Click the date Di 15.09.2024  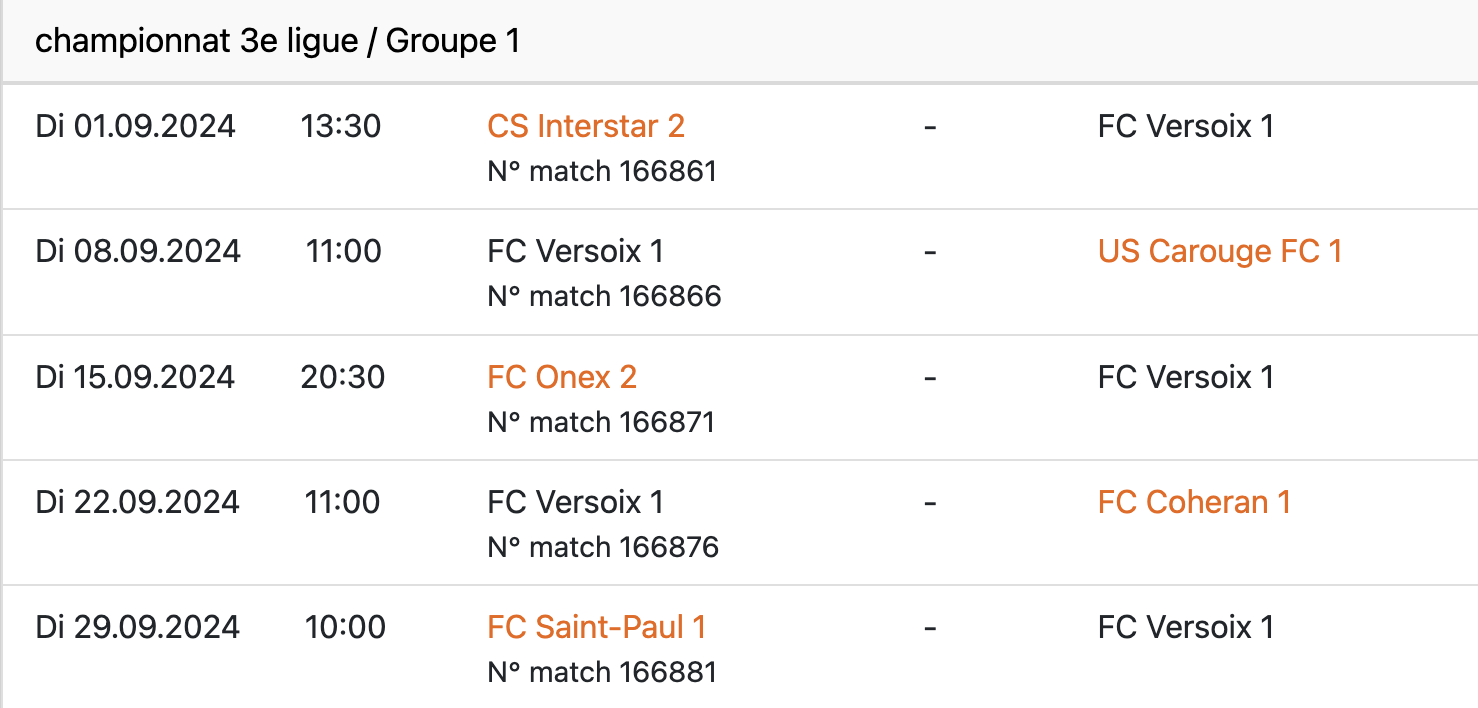(136, 377)
